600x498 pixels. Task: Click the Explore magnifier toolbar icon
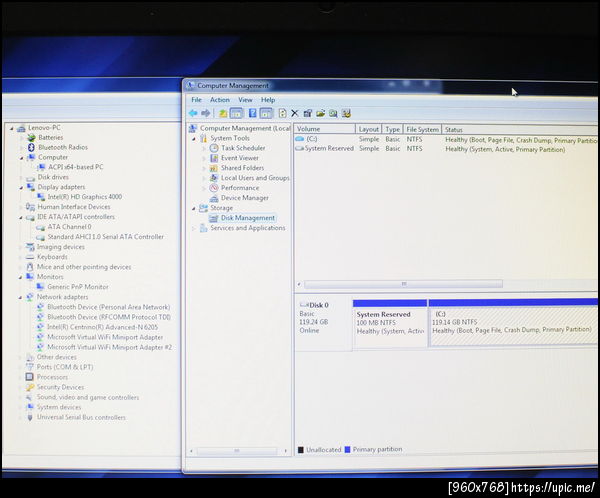[x=333, y=114]
